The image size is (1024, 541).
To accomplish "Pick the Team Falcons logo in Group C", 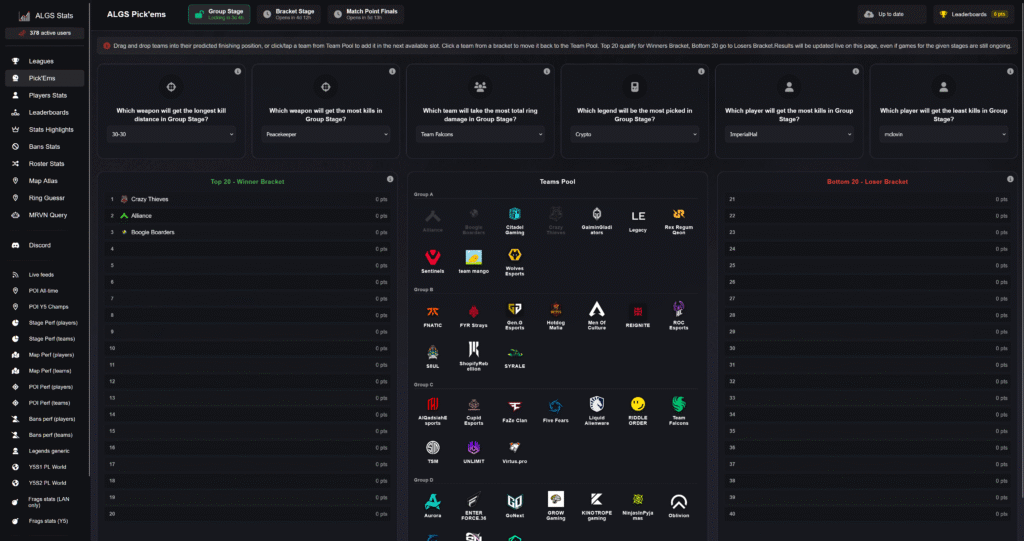I will click(x=679, y=404).
